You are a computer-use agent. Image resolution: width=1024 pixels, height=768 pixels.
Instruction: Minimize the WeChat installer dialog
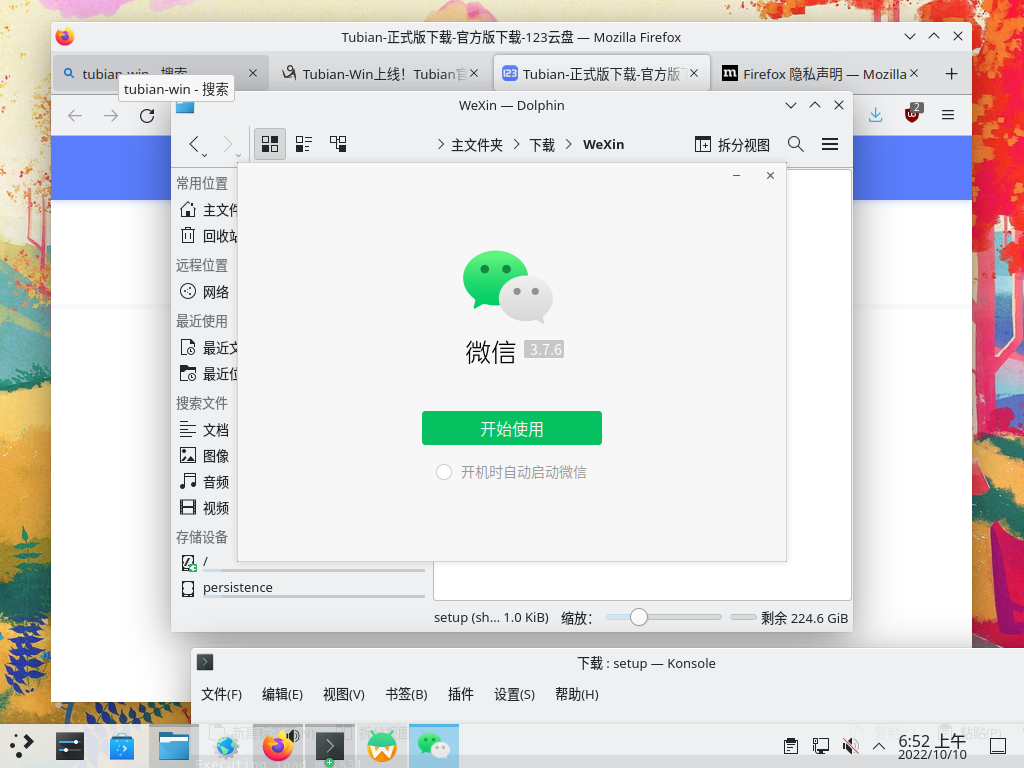pyautogui.click(x=736, y=176)
